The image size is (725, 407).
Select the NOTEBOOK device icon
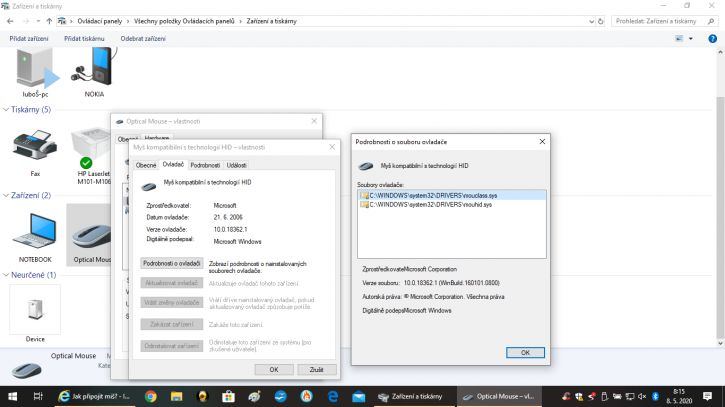tap(35, 237)
